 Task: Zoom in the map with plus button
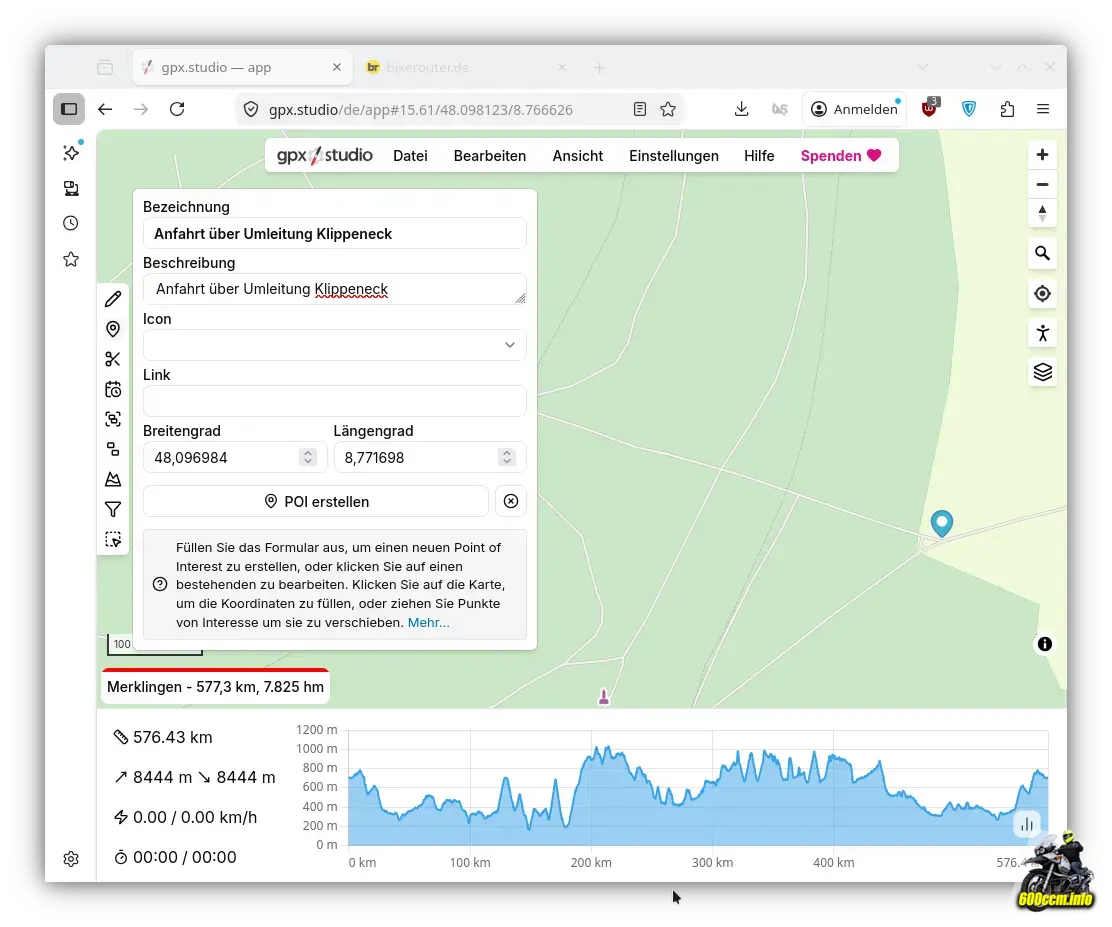[x=1042, y=155]
